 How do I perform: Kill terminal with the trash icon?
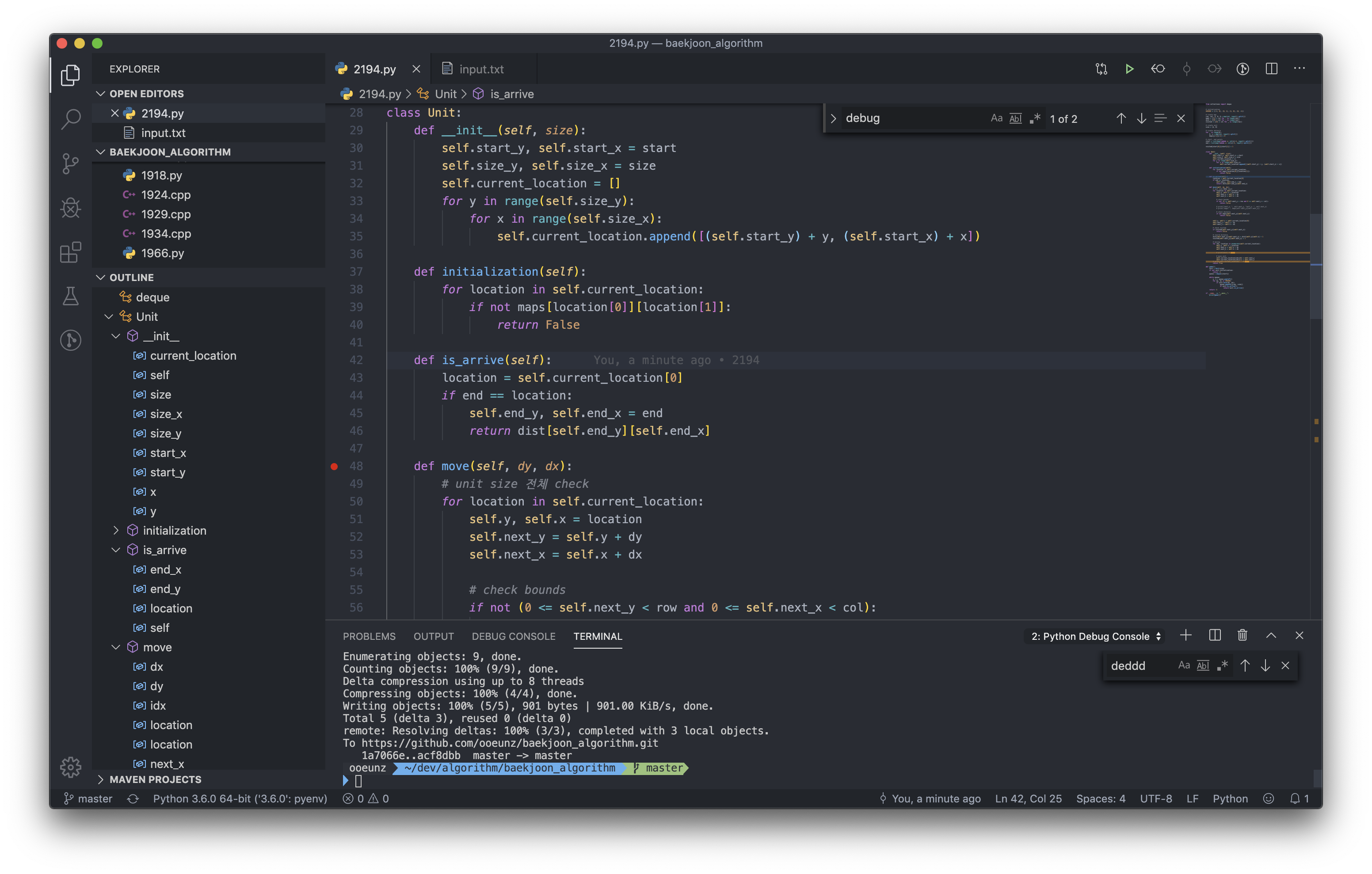pos(1242,635)
